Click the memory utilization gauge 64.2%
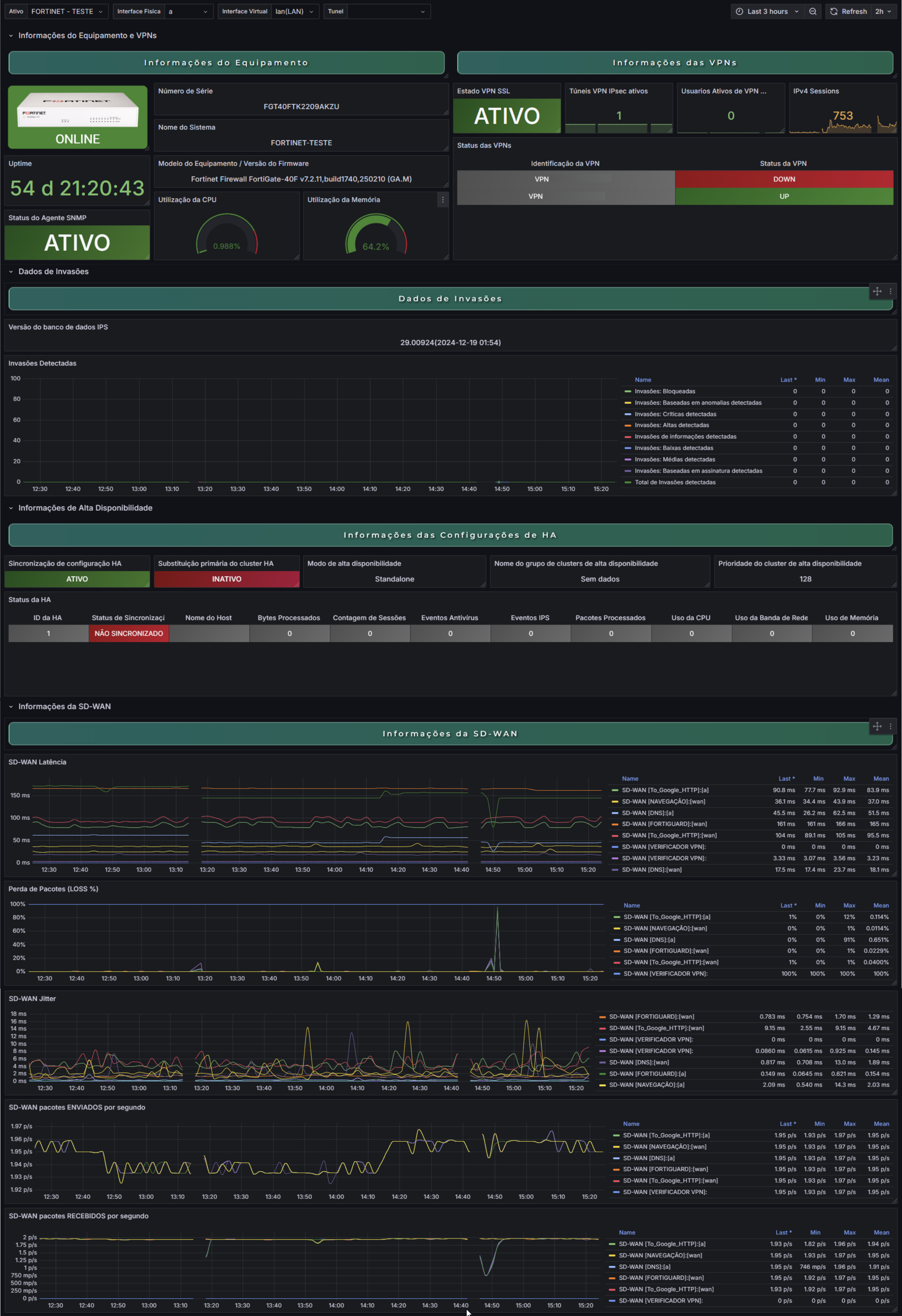The height and width of the screenshot is (1316, 902). click(376, 233)
